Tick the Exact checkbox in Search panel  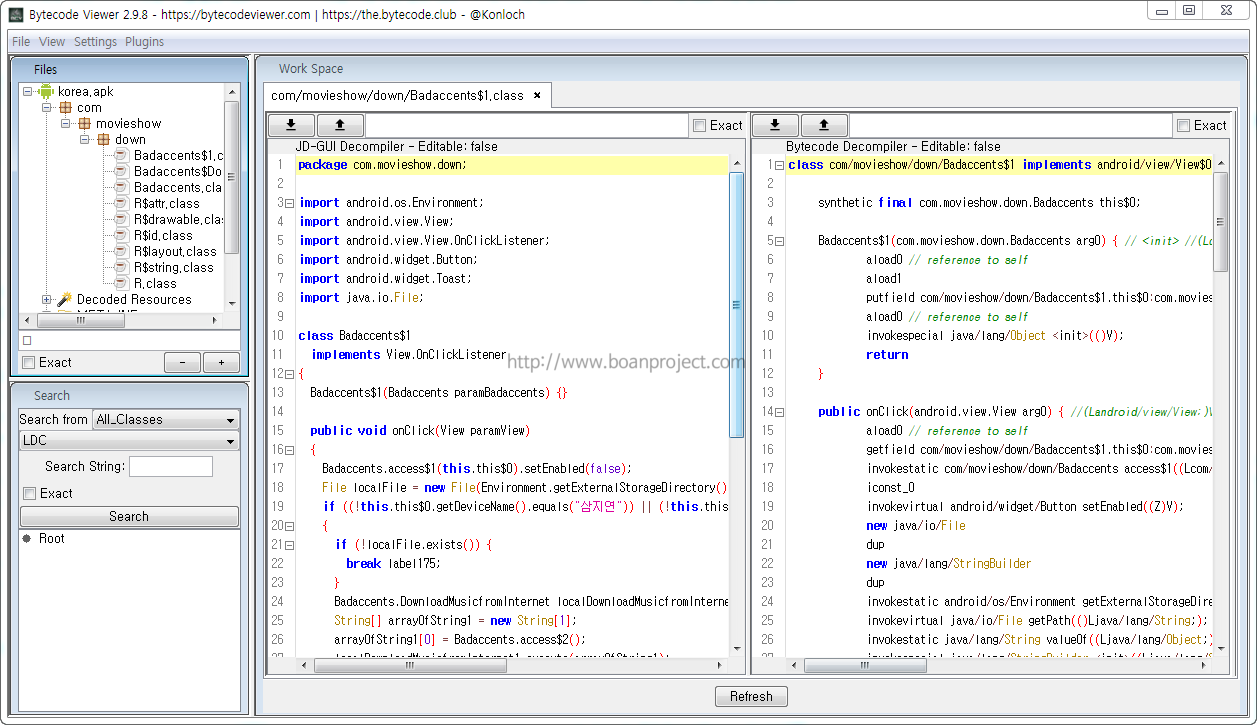coord(29,493)
